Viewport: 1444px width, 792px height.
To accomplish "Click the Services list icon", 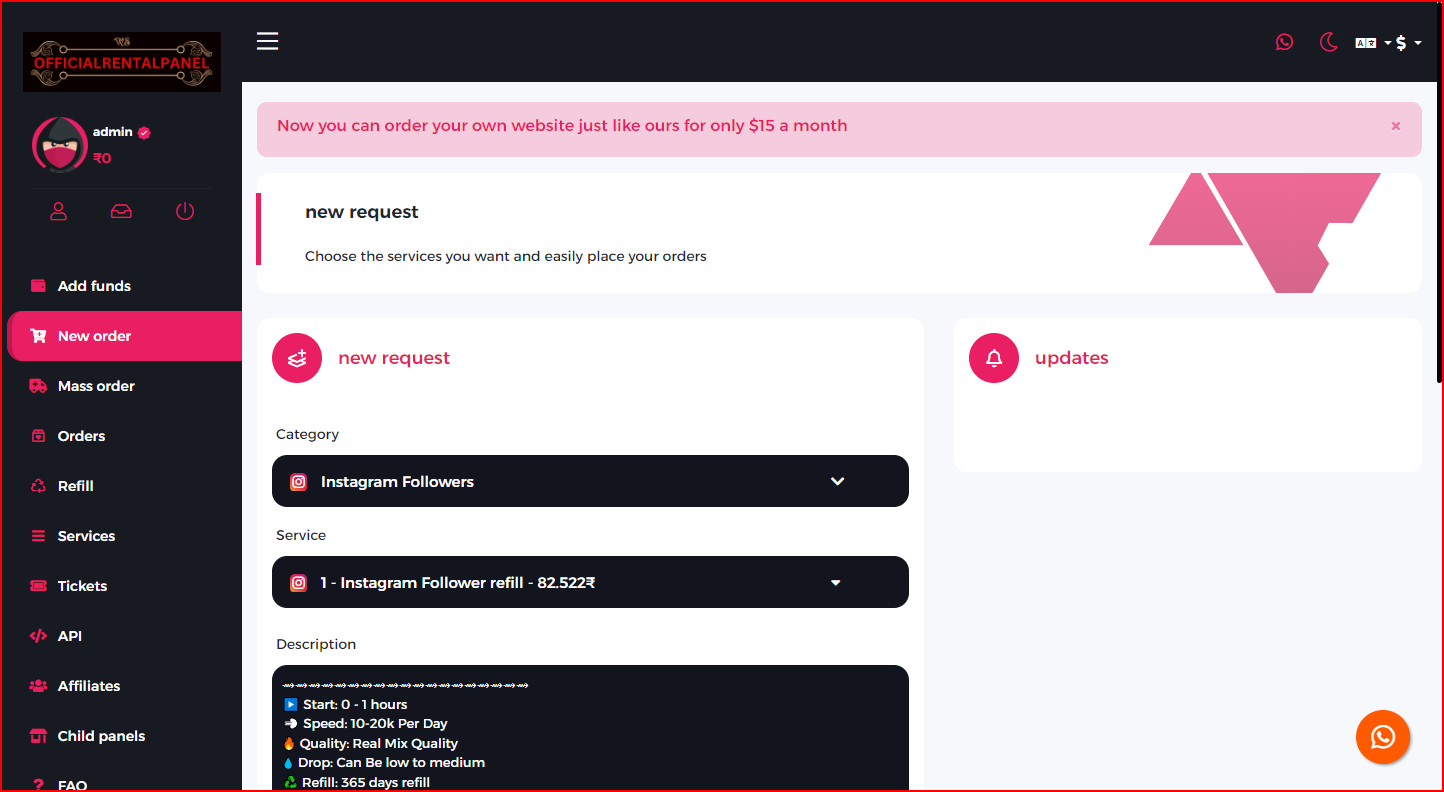I will tap(39, 536).
